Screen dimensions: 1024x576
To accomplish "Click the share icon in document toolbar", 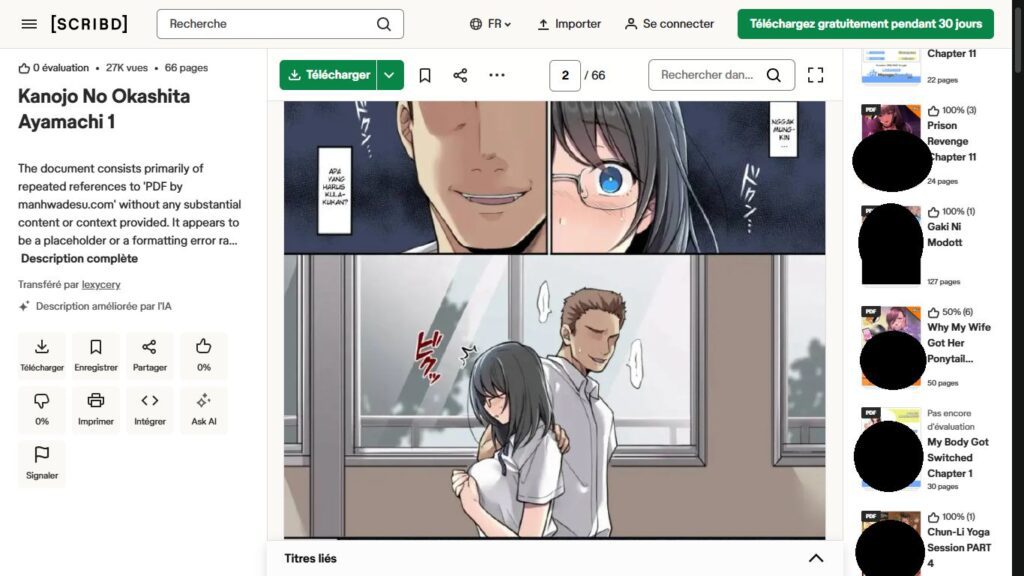I will [460, 75].
